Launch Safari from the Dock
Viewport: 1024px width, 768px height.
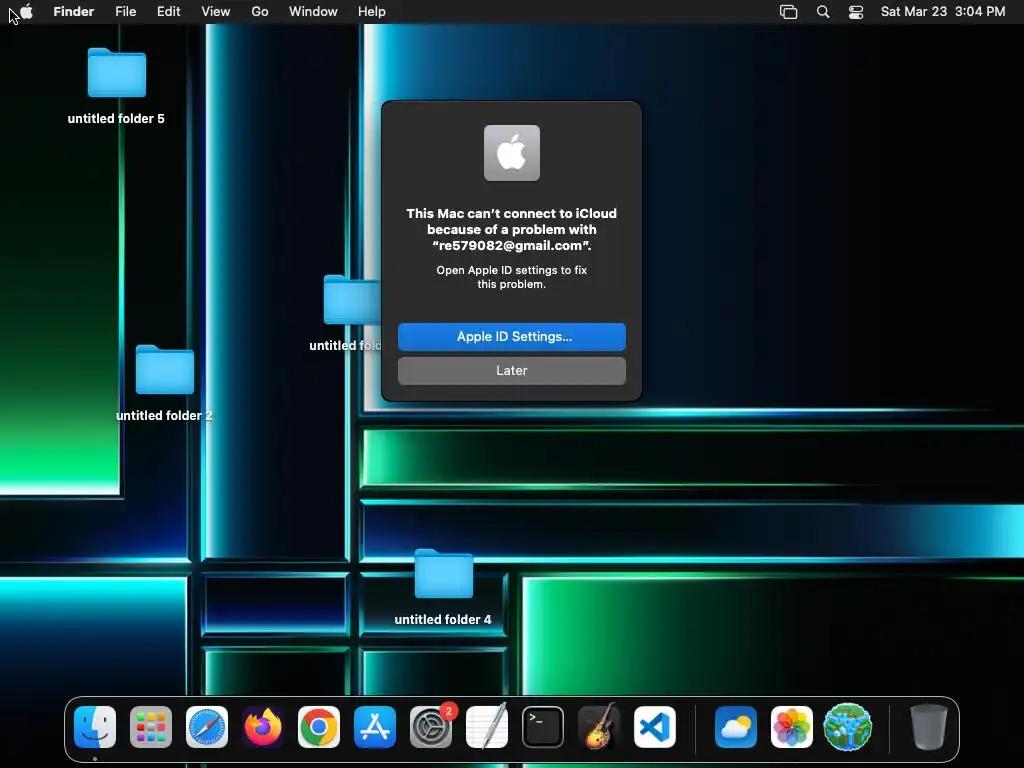(207, 727)
